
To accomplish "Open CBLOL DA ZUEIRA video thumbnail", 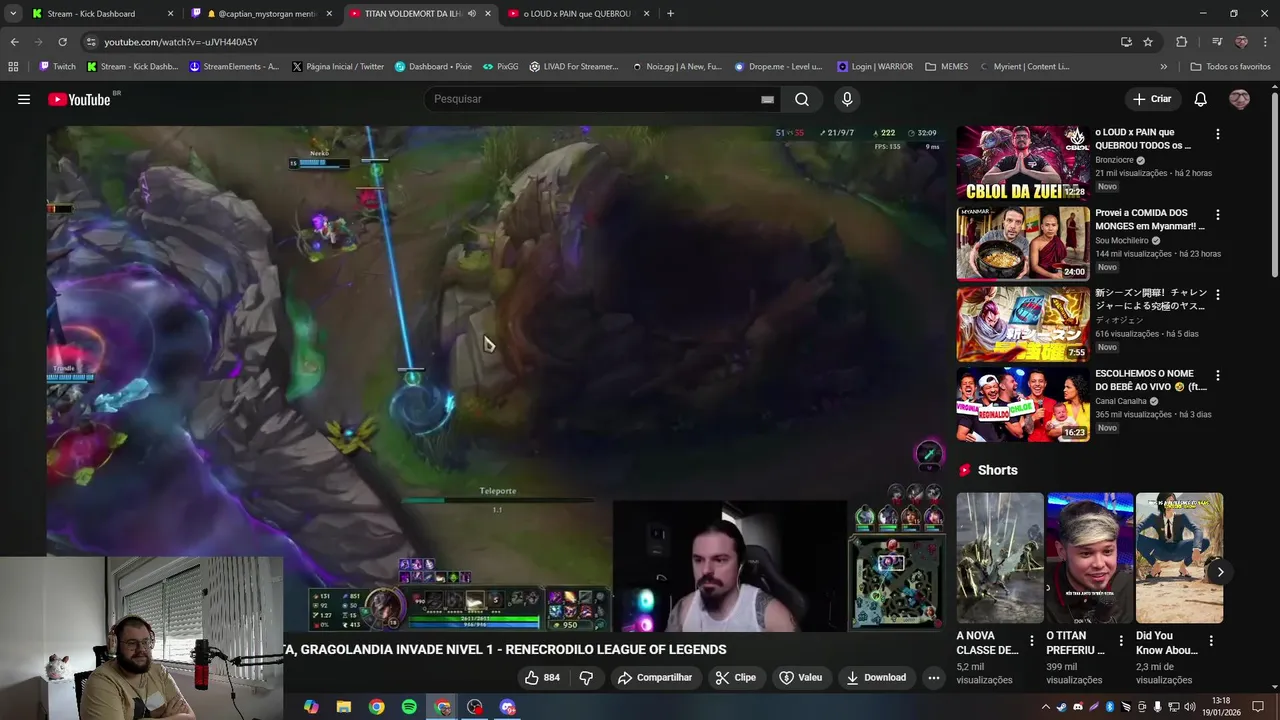I will tap(1023, 163).
